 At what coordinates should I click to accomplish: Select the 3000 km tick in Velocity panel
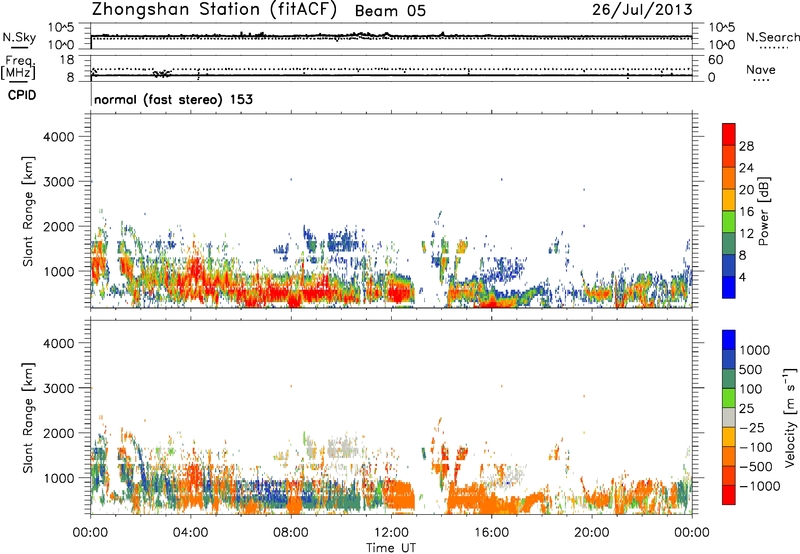click(58, 388)
